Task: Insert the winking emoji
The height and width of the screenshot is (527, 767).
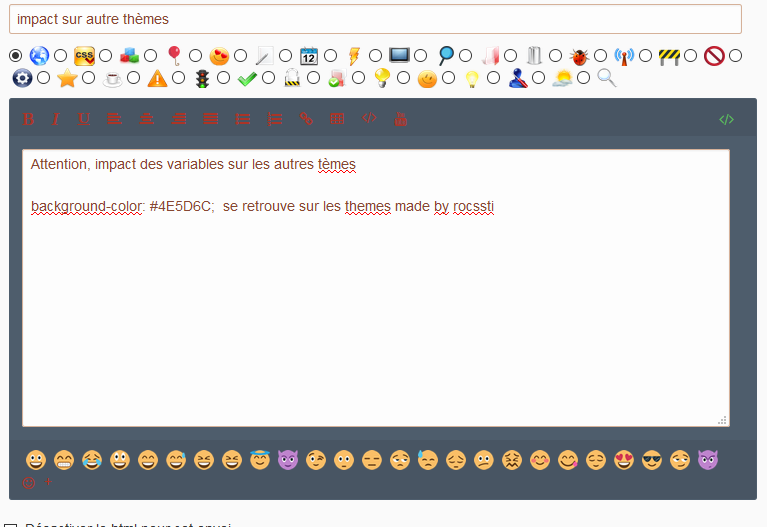Action: click(x=316, y=460)
